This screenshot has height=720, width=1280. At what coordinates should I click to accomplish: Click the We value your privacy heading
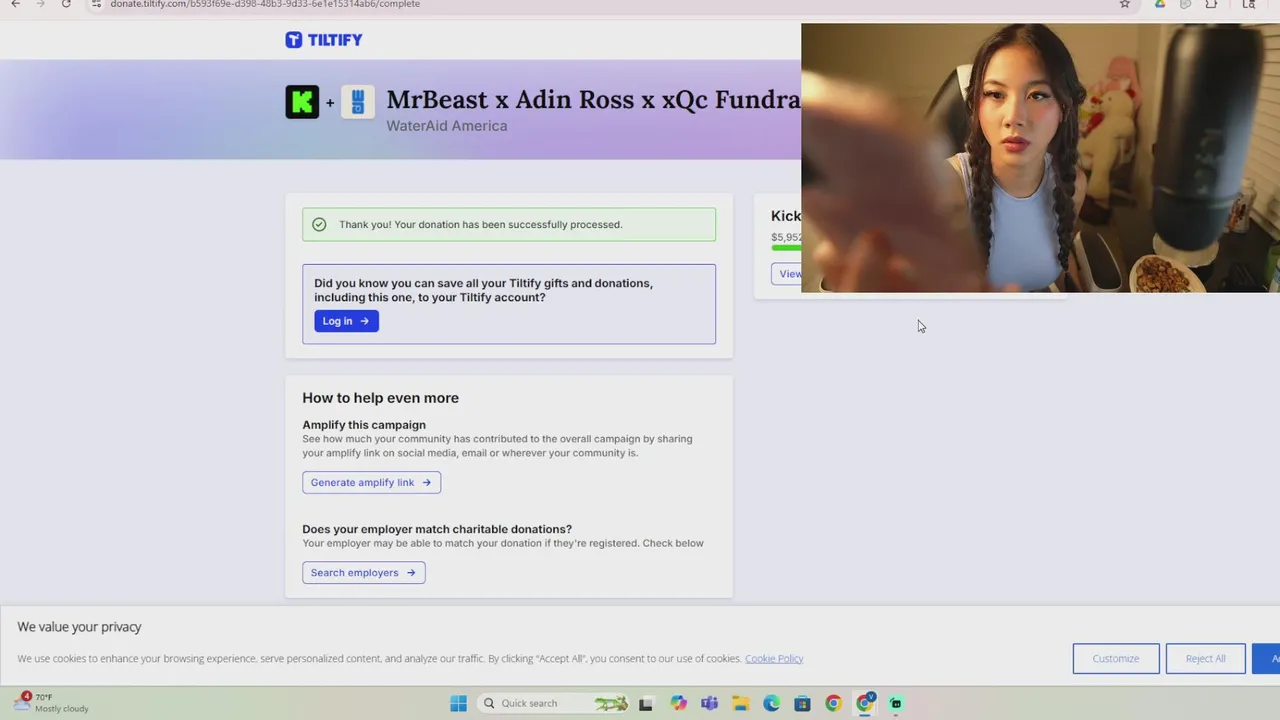79,627
